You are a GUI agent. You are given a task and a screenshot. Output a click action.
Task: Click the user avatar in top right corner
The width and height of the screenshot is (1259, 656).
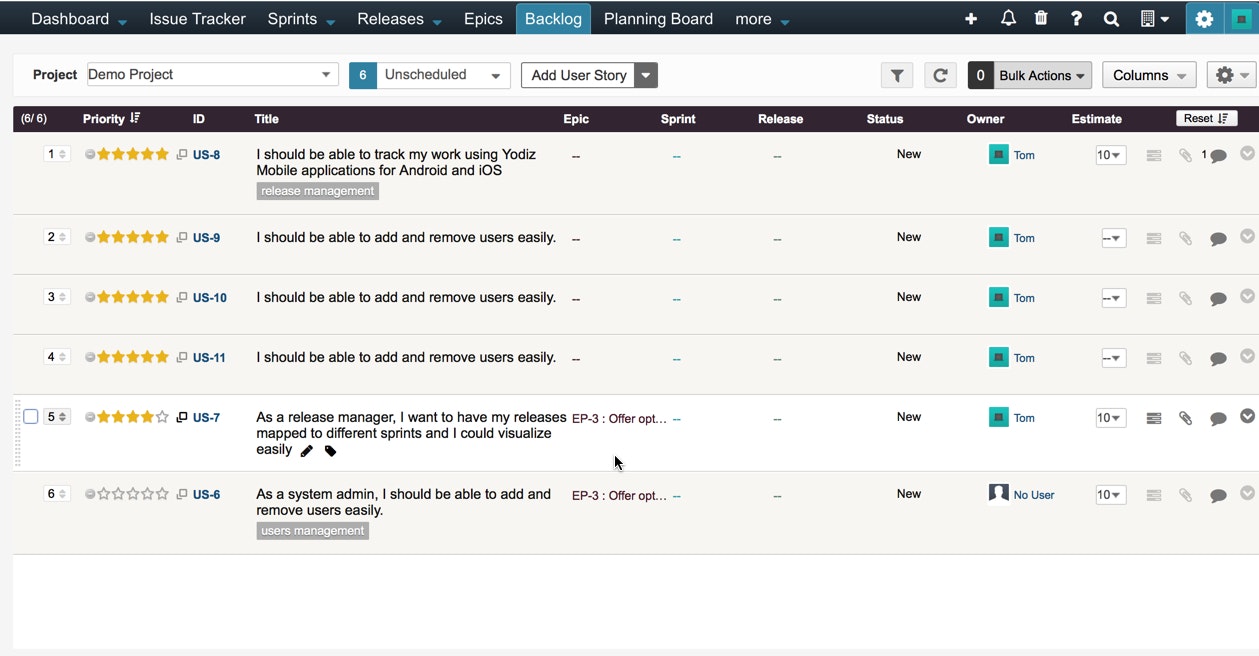tap(1241, 19)
